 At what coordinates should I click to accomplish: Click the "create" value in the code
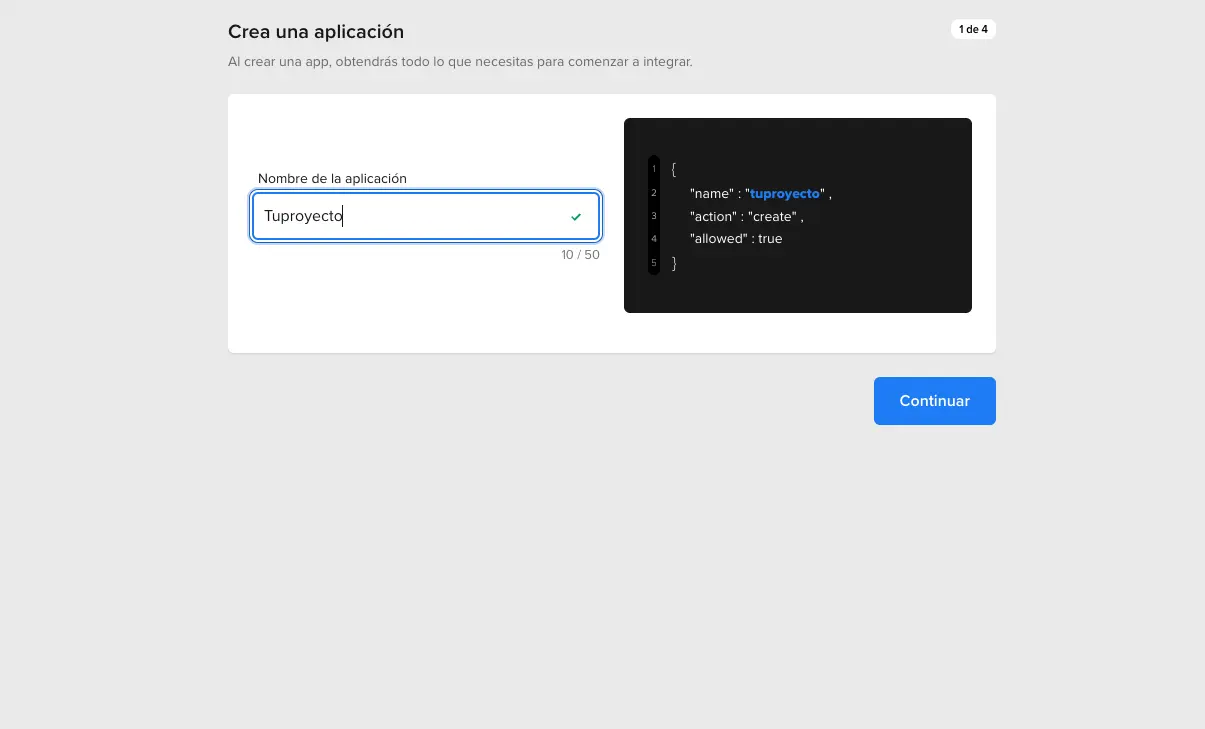point(772,217)
